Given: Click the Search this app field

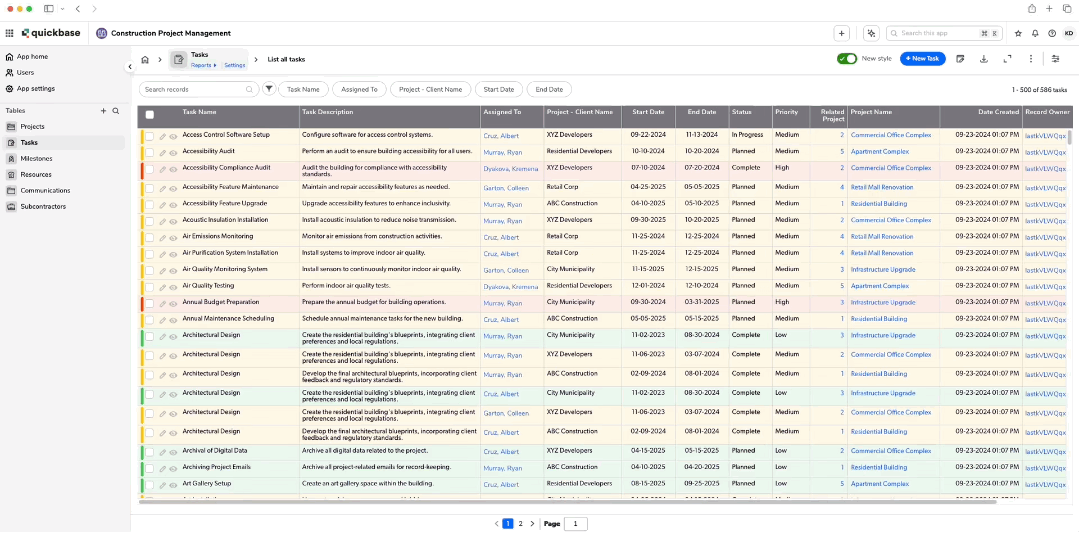Looking at the screenshot, I should tap(943, 33).
